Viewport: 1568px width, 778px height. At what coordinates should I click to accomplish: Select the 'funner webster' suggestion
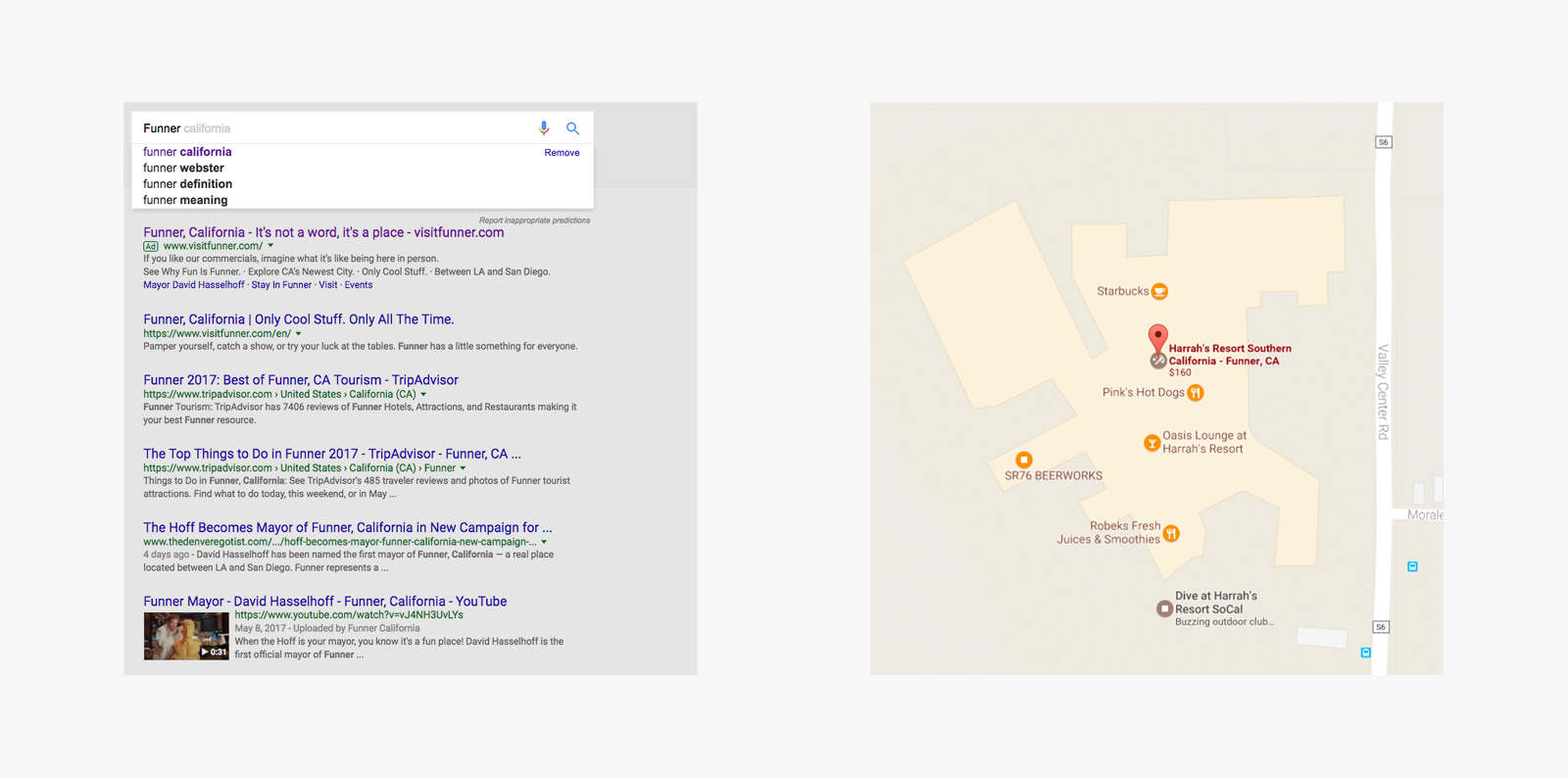click(x=183, y=168)
